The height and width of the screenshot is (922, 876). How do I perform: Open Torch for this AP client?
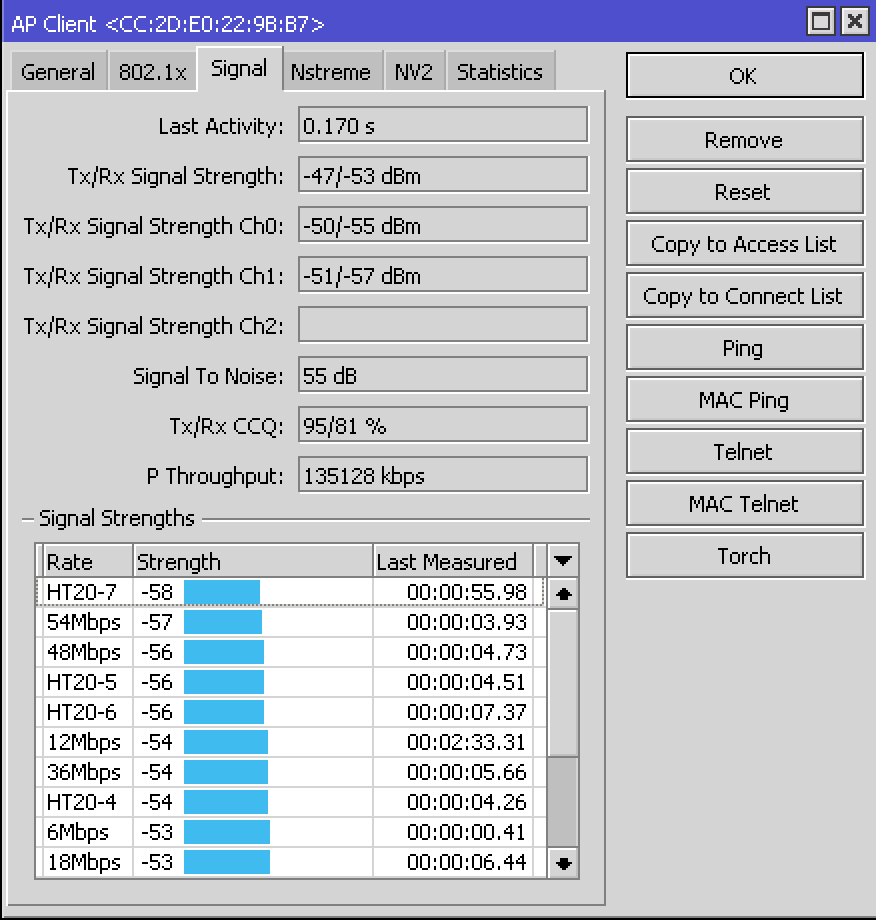point(744,555)
